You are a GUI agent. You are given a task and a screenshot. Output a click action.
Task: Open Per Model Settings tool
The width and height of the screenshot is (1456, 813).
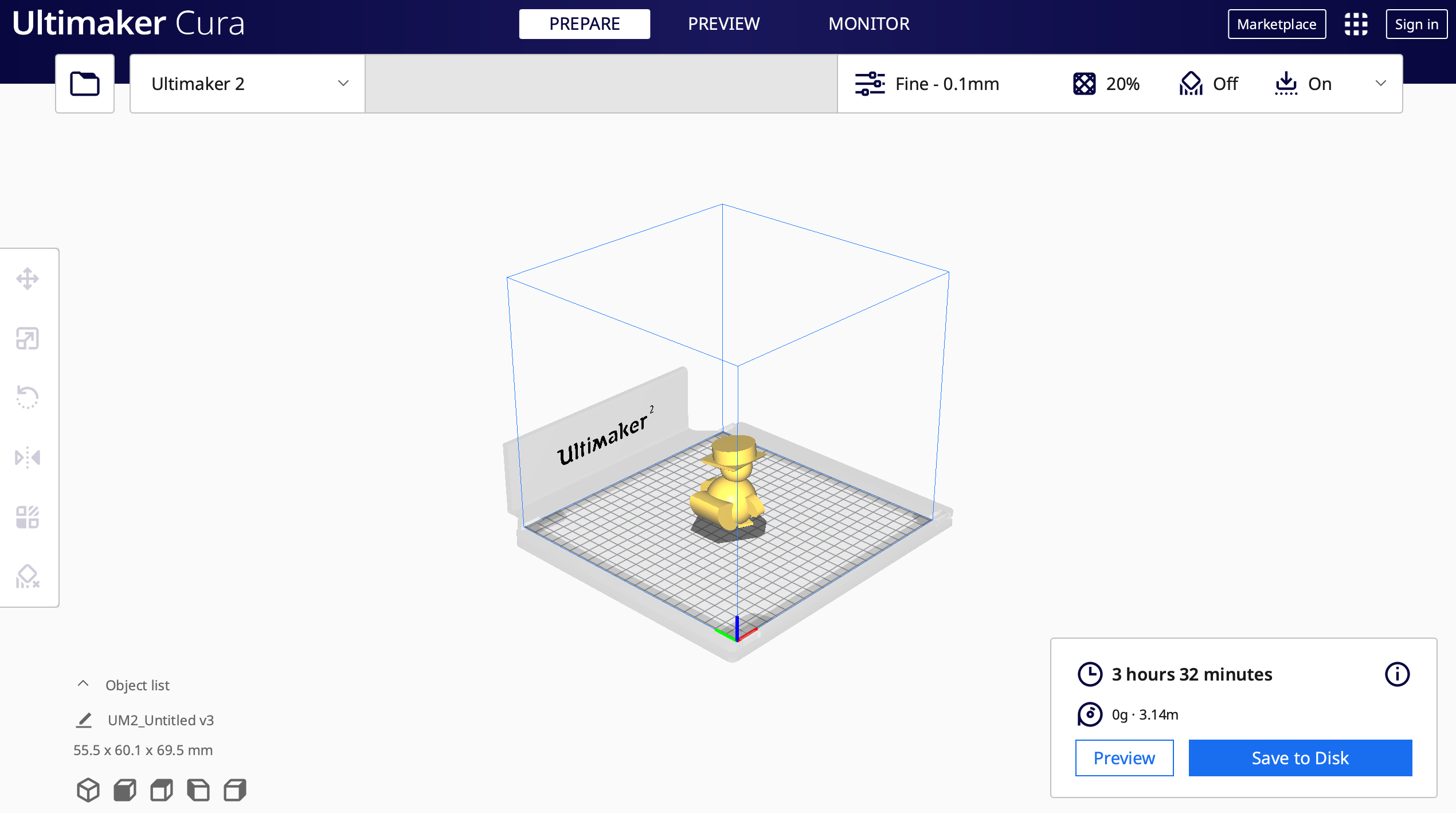click(x=28, y=517)
